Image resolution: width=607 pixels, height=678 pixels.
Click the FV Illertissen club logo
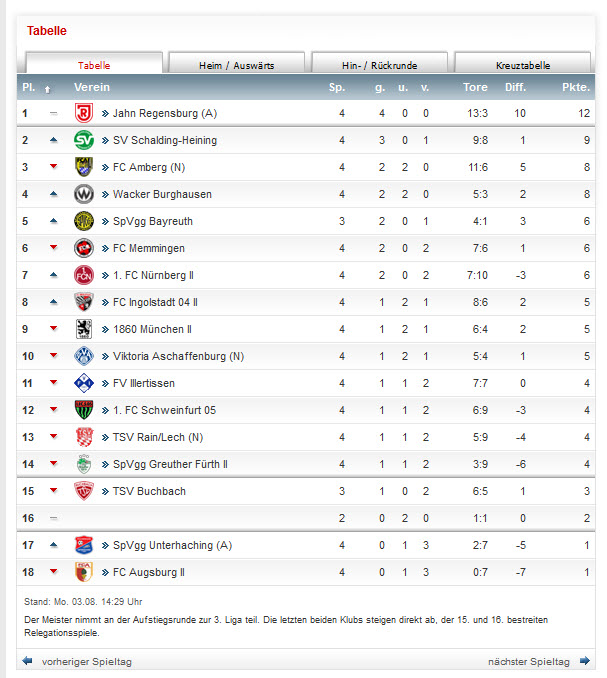tap(84, 383)
